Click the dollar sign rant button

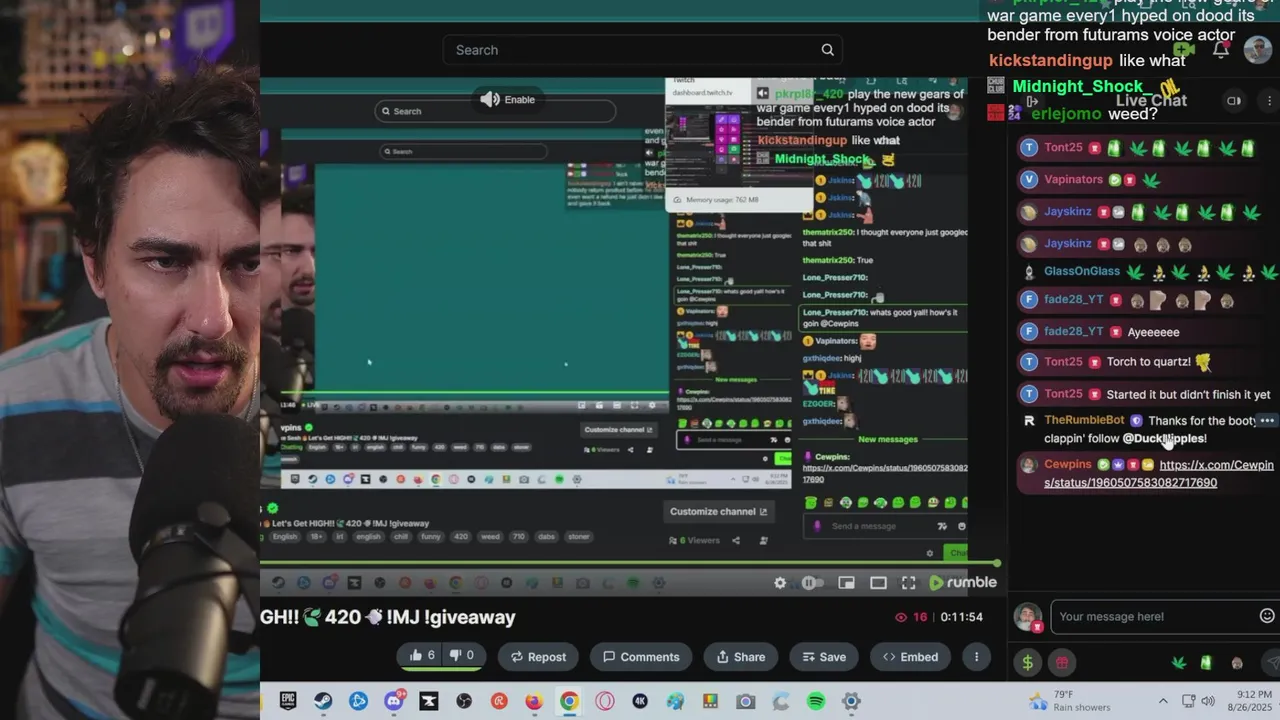[1028, 662]
